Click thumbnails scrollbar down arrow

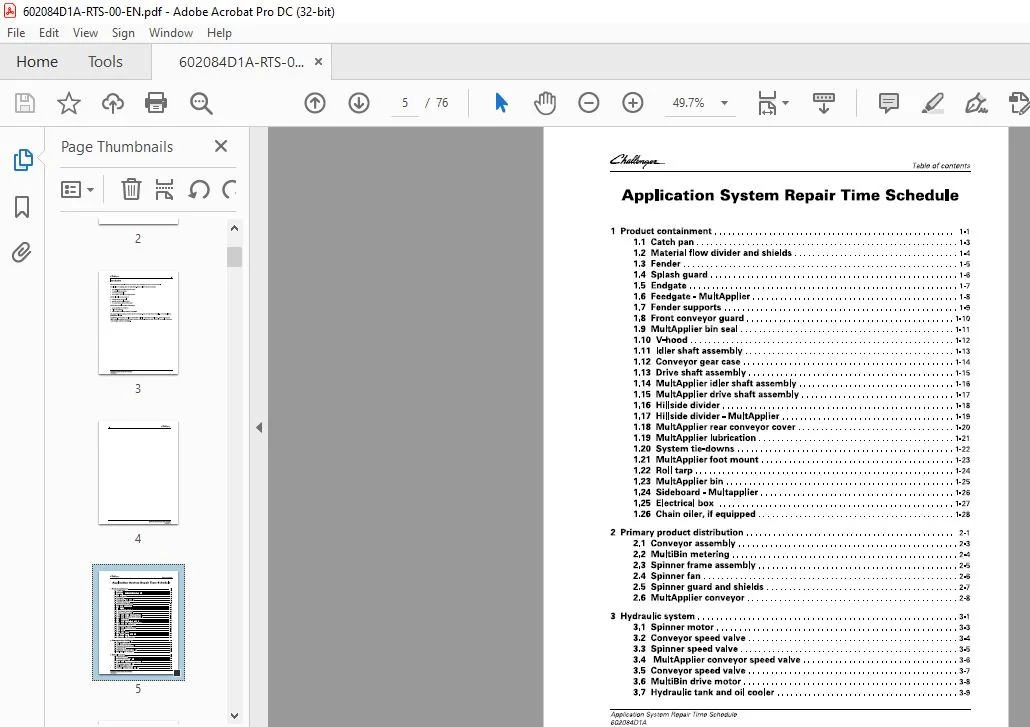point(235,716)
